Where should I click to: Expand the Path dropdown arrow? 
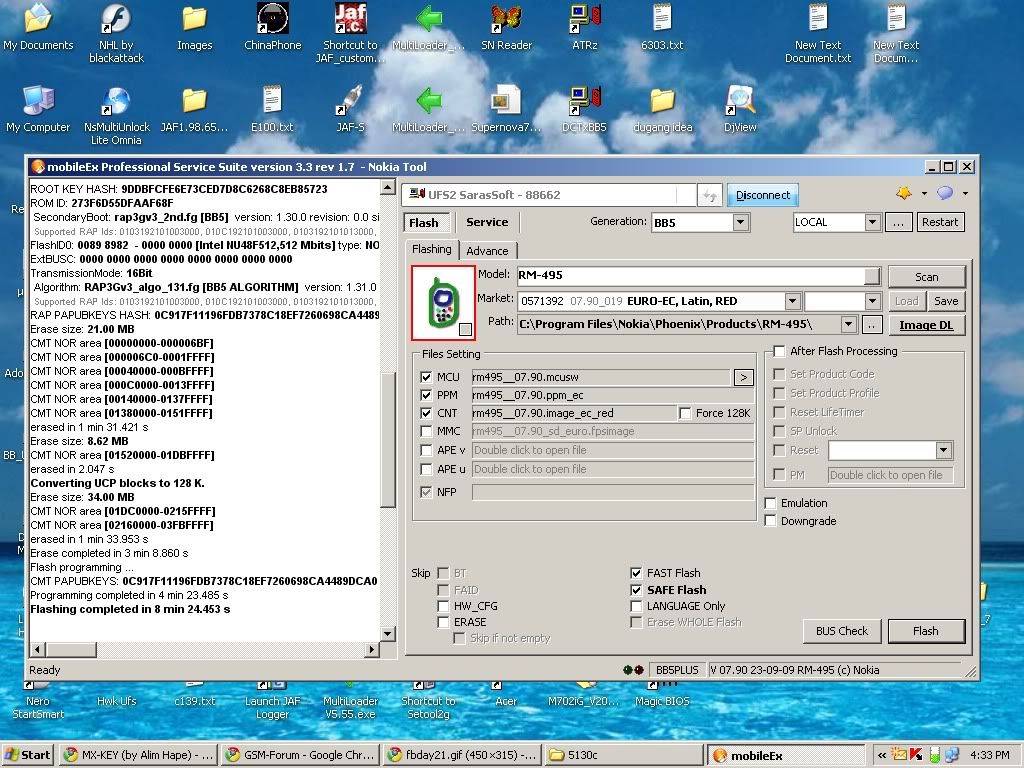pos(848,324)
